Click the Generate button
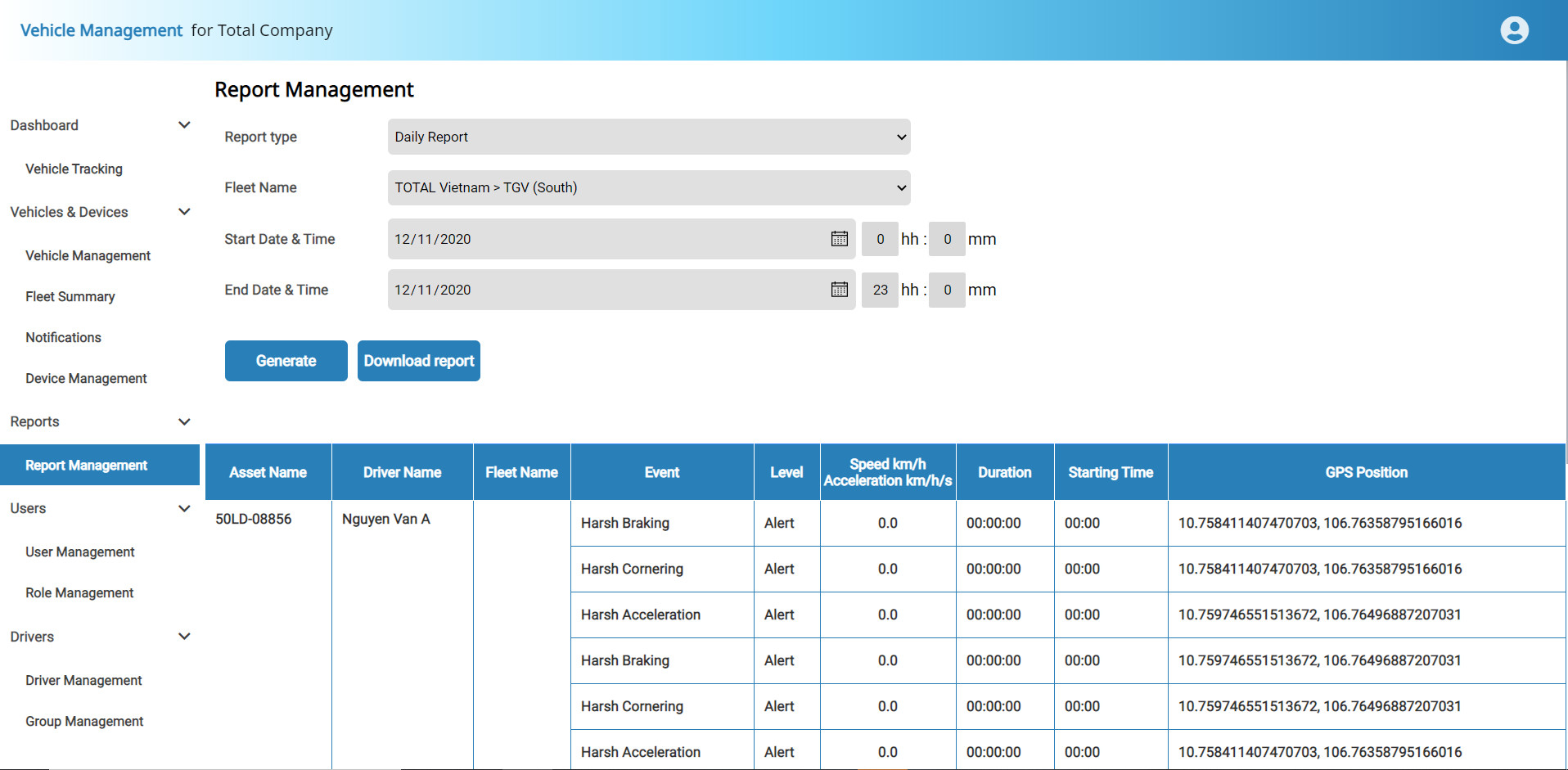The width and height of the screenshot is (1568, 770). tap(286, 361)
